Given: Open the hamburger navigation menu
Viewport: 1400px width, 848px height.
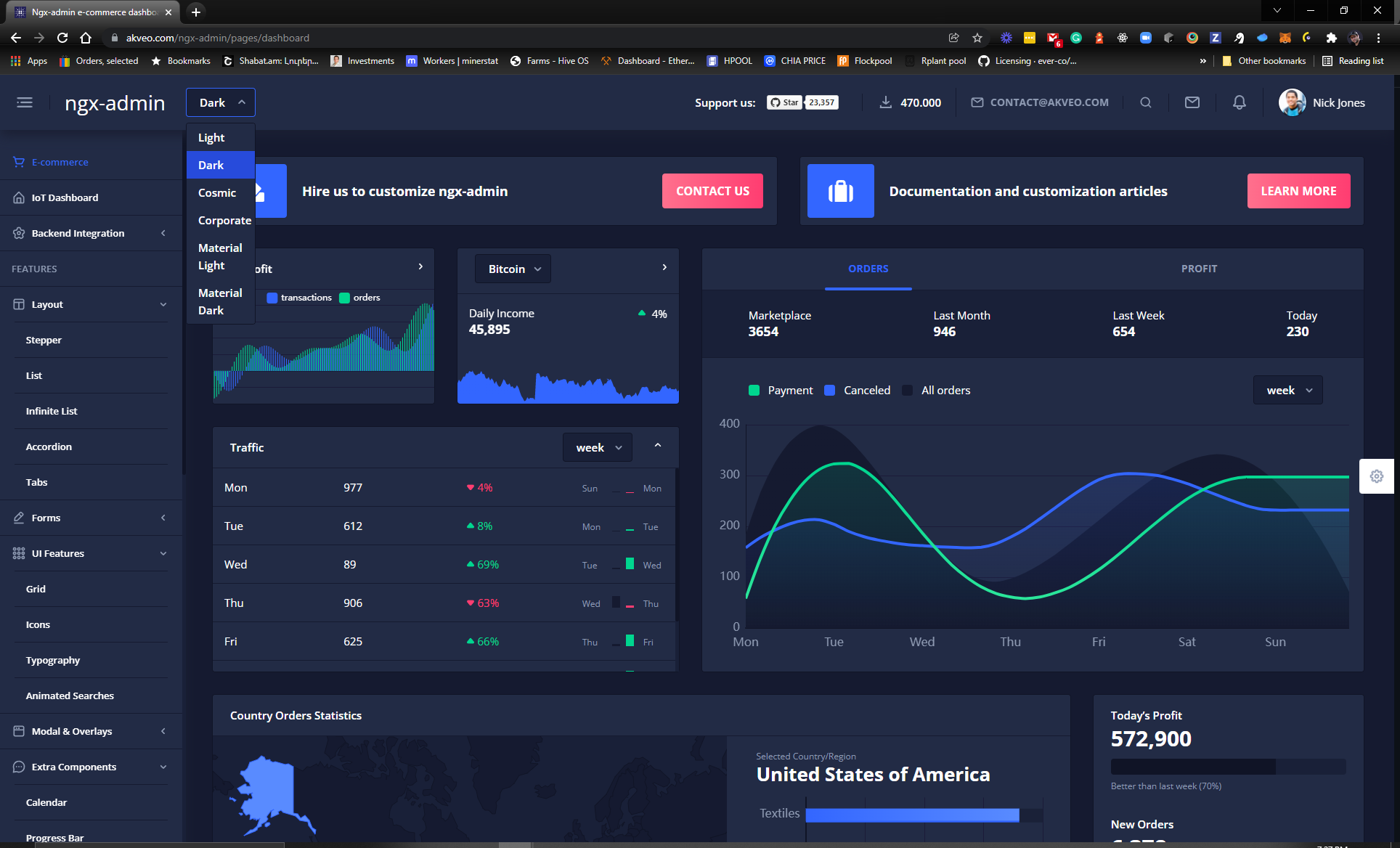Looking at the screenshot, I should [25, 102].
